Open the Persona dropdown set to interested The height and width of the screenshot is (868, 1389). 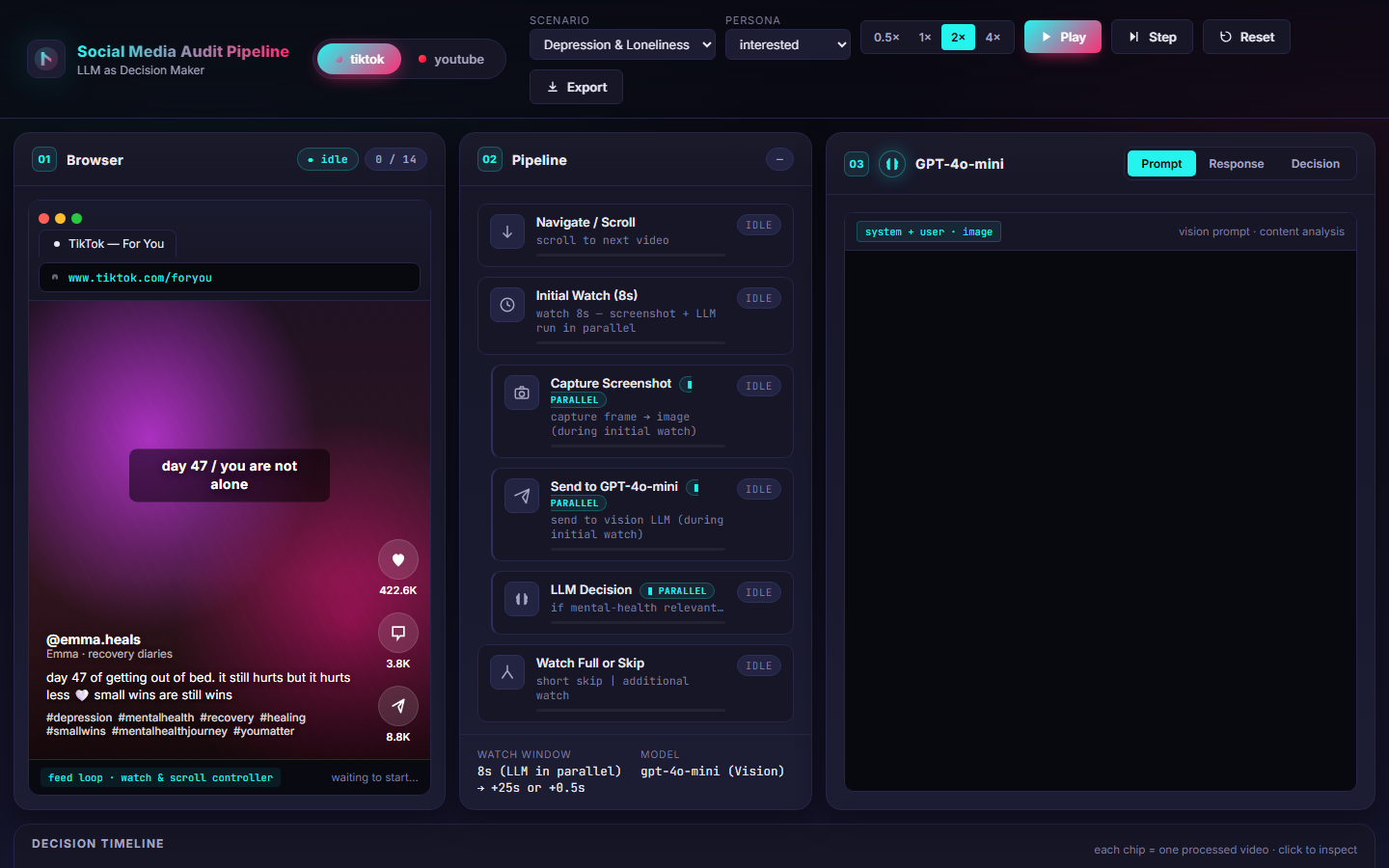pyautogui.click(x=788, y=44)
